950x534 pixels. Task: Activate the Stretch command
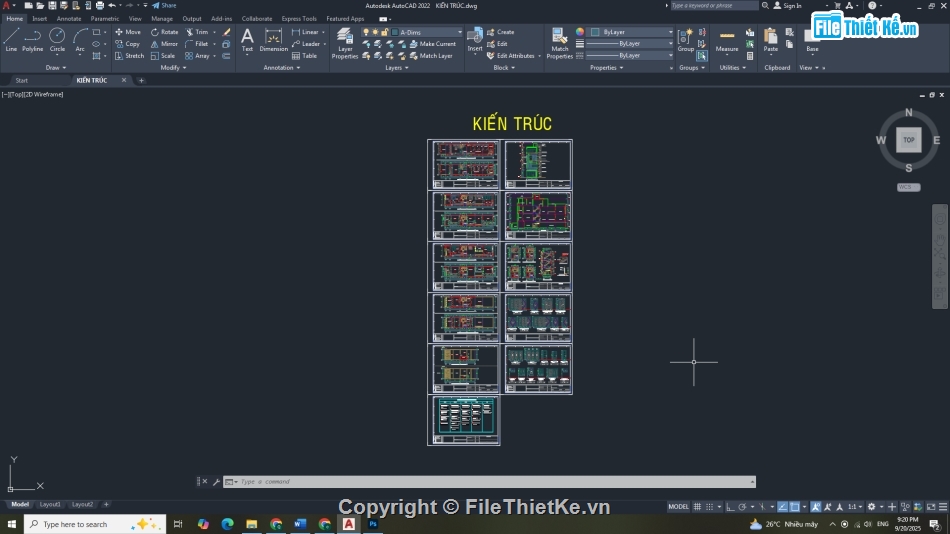pos(129,56)
